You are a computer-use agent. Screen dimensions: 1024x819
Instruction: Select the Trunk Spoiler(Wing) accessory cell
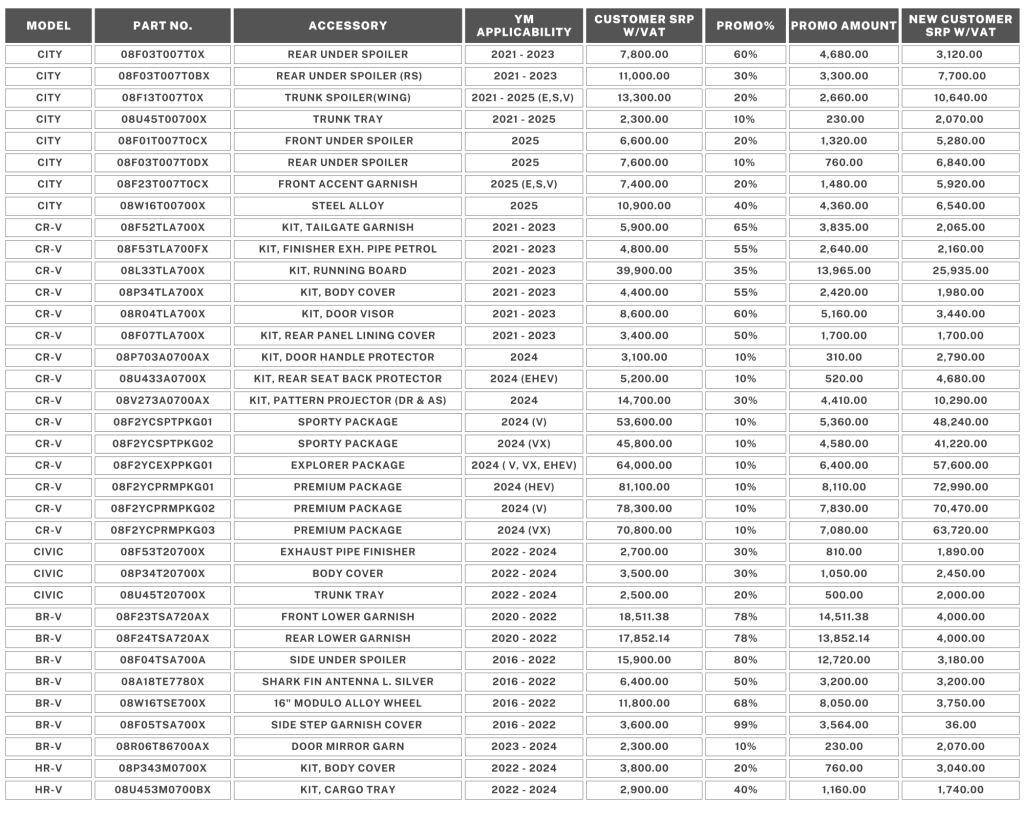tap(348, 98)
